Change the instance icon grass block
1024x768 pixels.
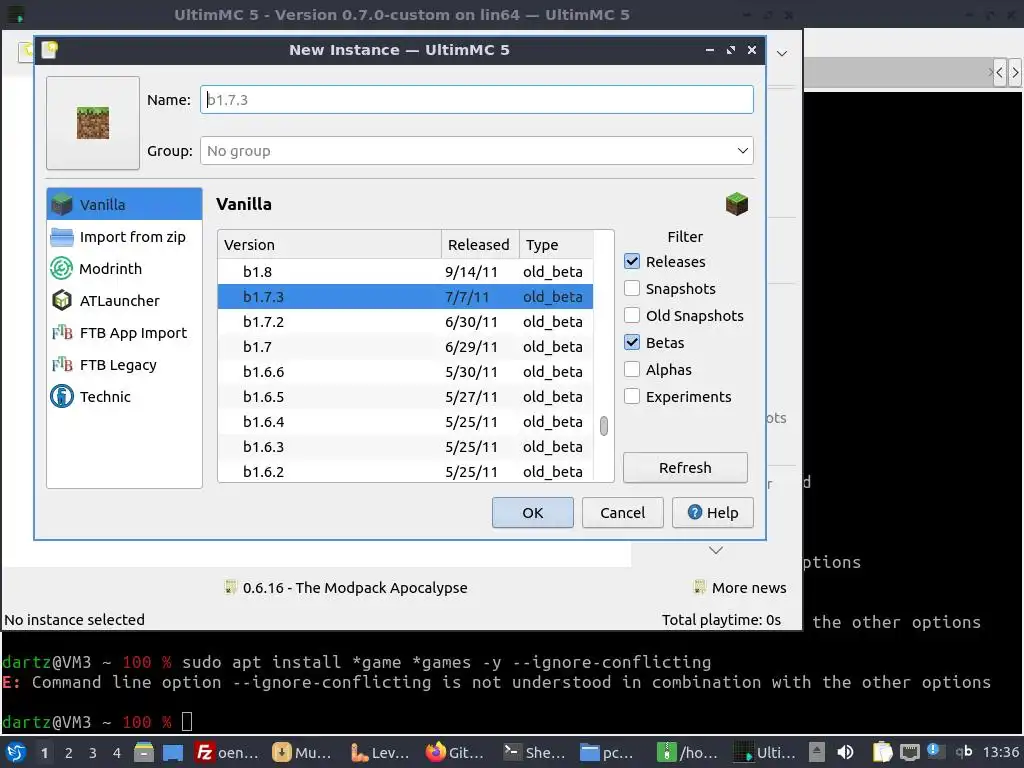[93, 123]
